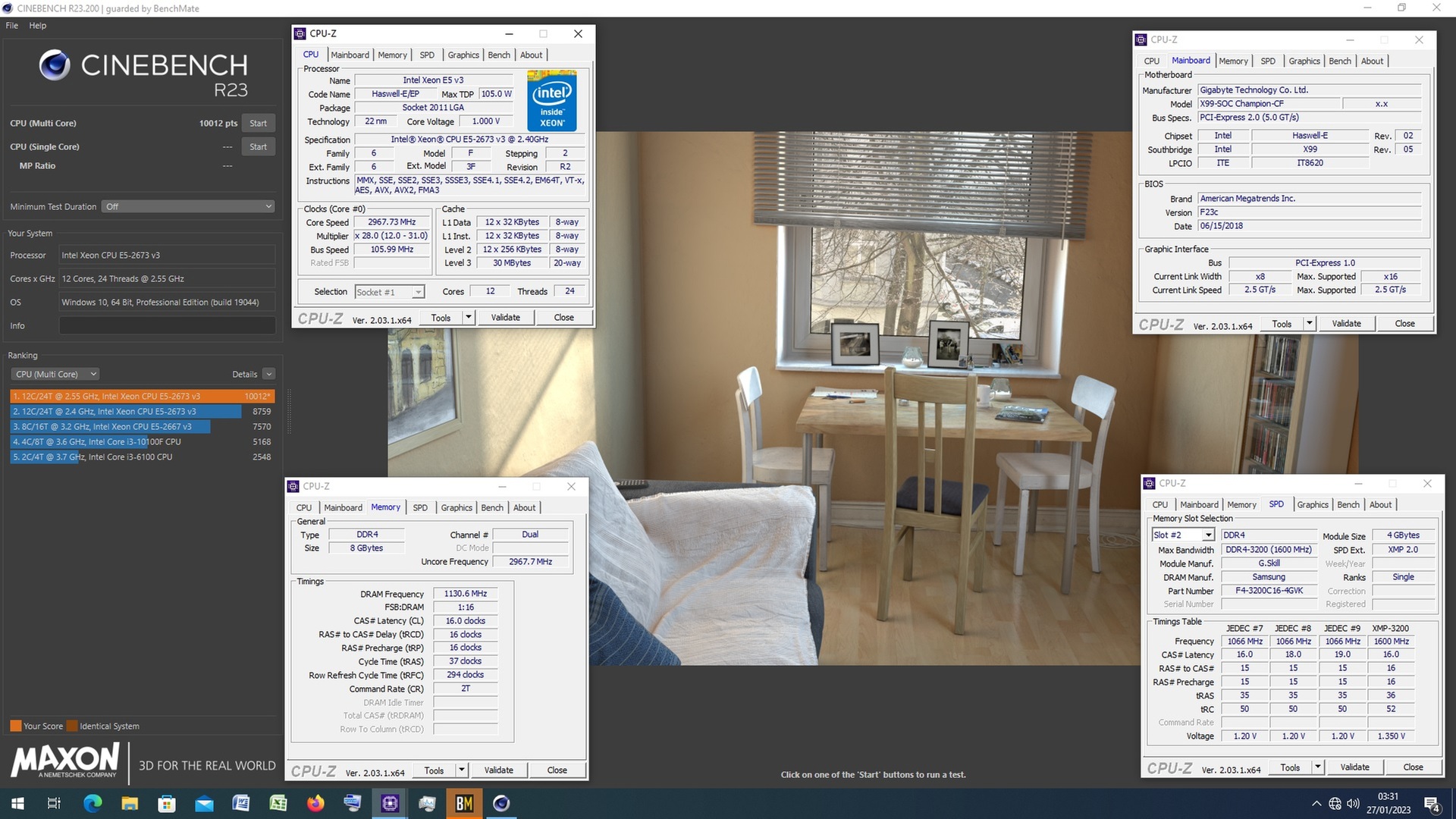Image resolution: width=1456 pixels, height=819 pixels.
Task: Click the Core Speed value 2967.73 MHz
Action: pyautogui.click(x=392, y=222)
